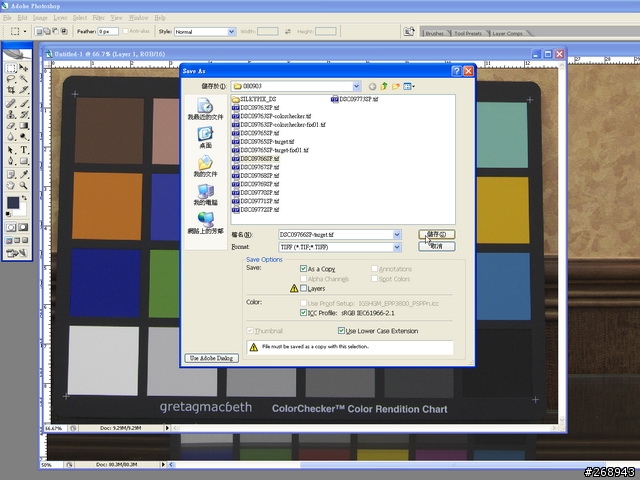Select the Brush tool
640x480 pixels.
point(23,103)
